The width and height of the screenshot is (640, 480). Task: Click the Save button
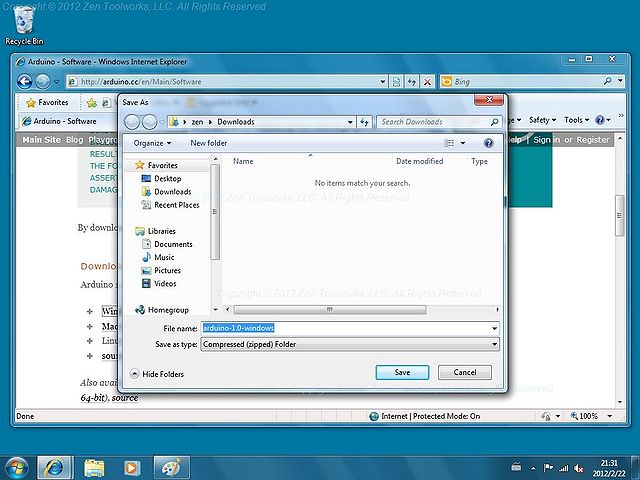(402, 372)
